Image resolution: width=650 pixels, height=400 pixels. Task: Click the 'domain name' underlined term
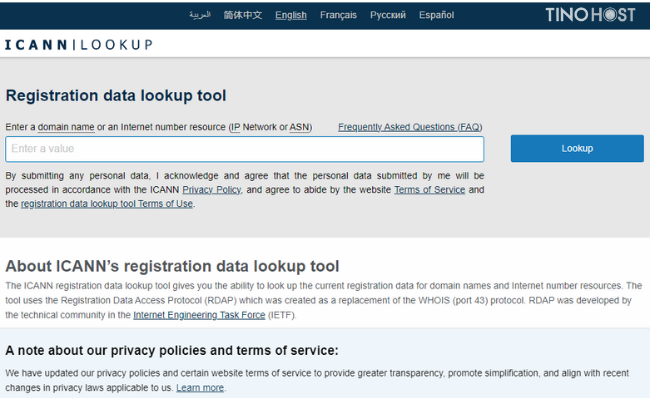66,127
